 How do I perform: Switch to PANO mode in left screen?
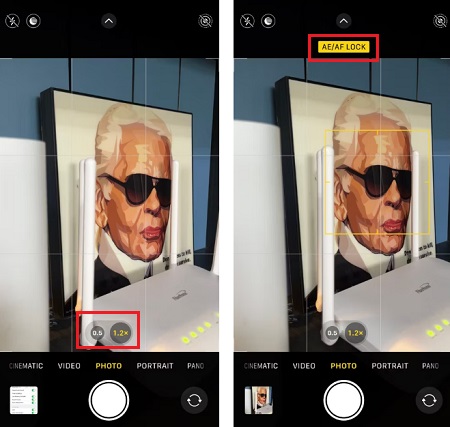(x=196, y=366)
